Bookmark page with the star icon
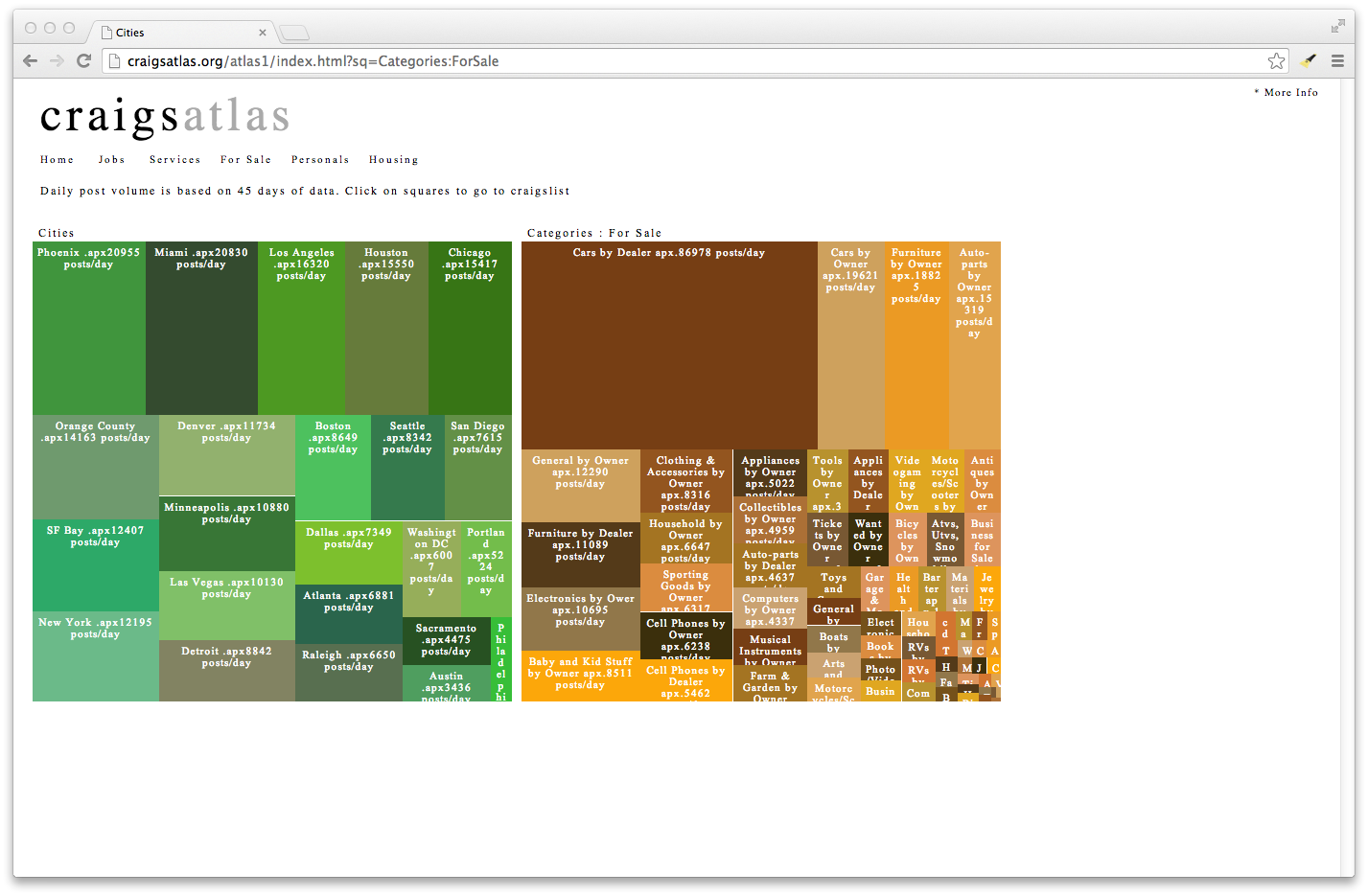Screen dimensions: 1368x896 click(x=1276, y=61)
